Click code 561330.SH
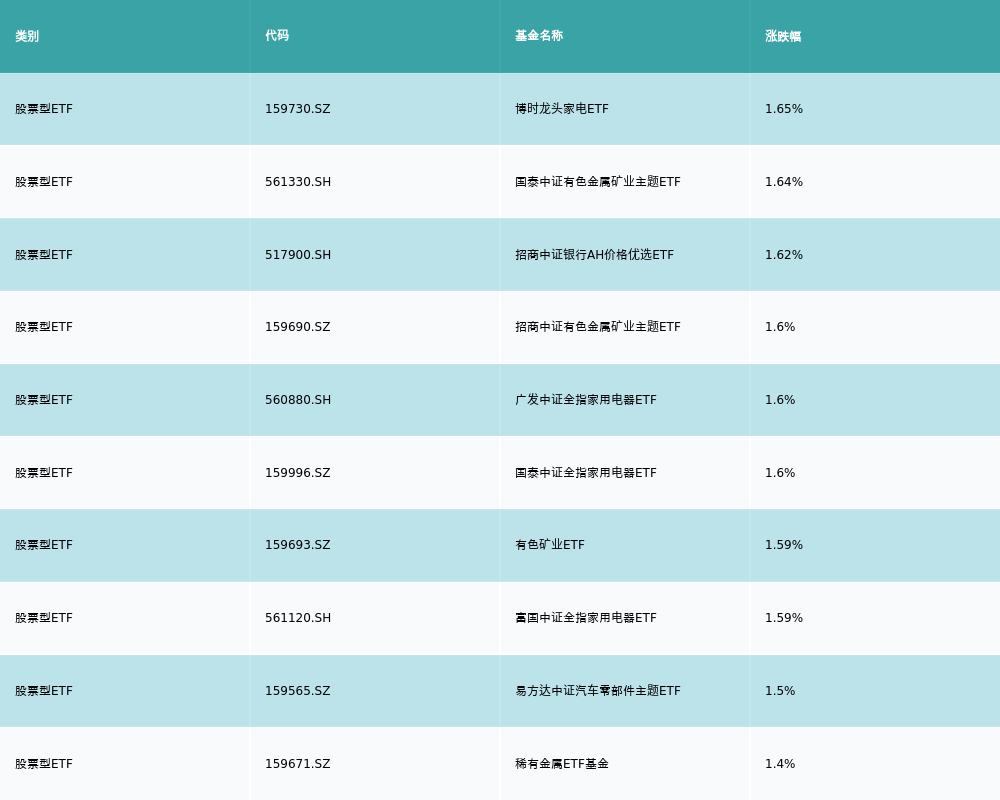Screen dimensions: 1000x800 [x=298, y=182]
